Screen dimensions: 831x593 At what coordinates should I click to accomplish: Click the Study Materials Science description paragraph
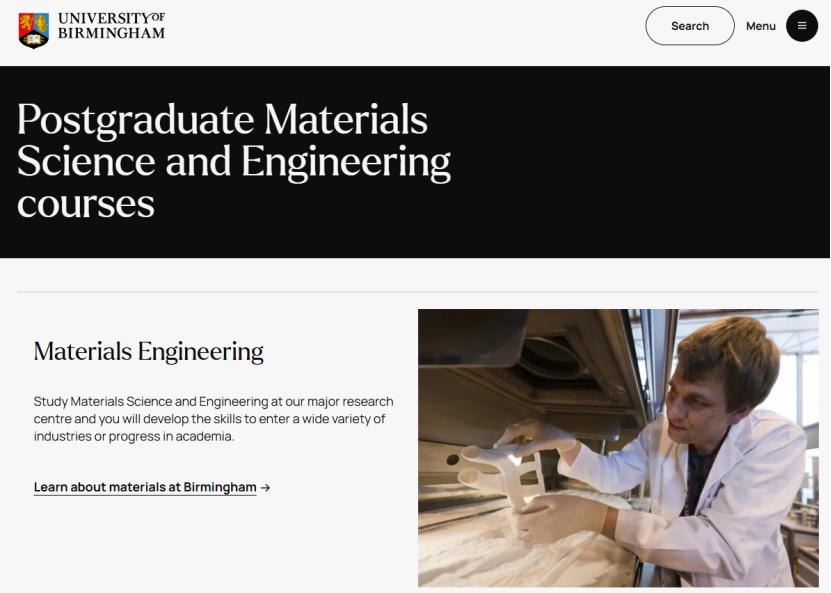tap(213, 419)
